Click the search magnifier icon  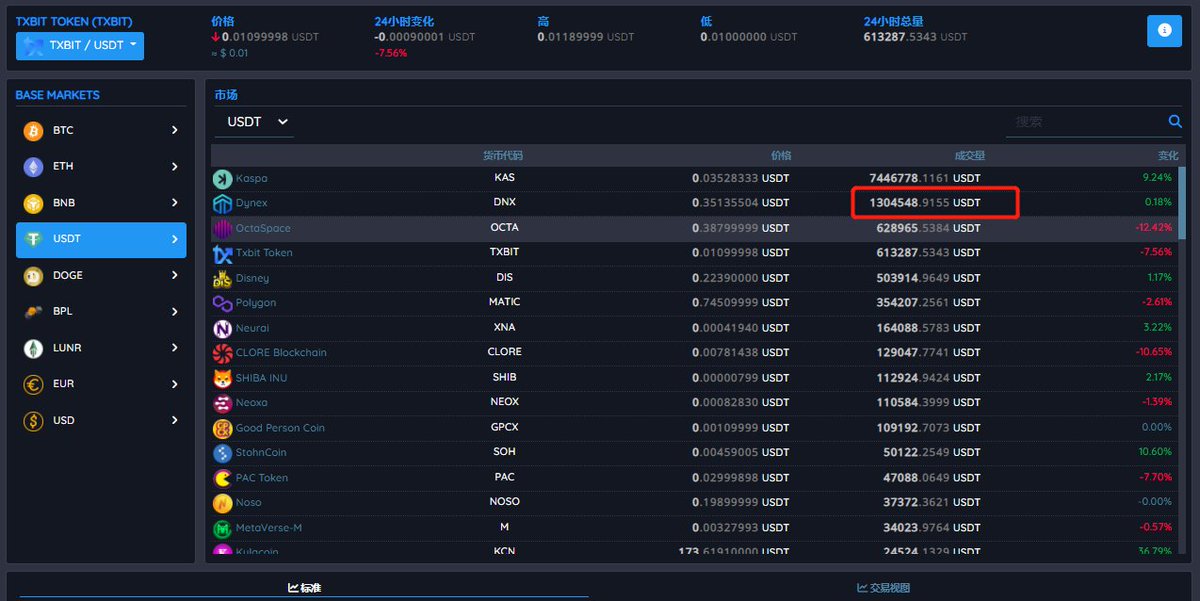(1175, 122)
